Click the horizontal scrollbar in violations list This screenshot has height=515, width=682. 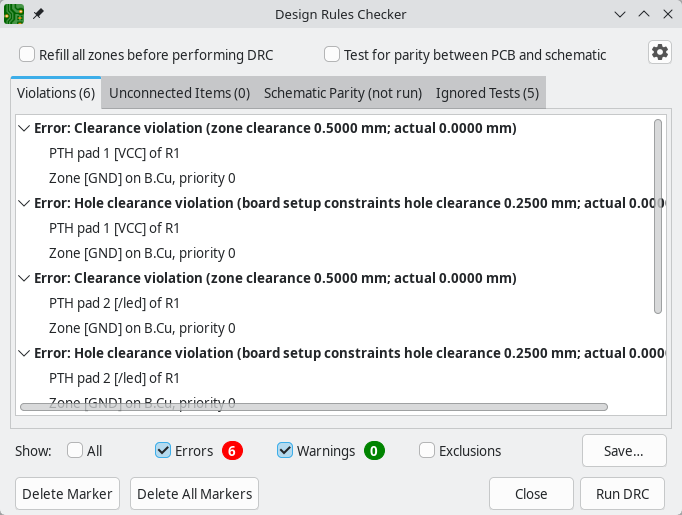coord(314,407)
